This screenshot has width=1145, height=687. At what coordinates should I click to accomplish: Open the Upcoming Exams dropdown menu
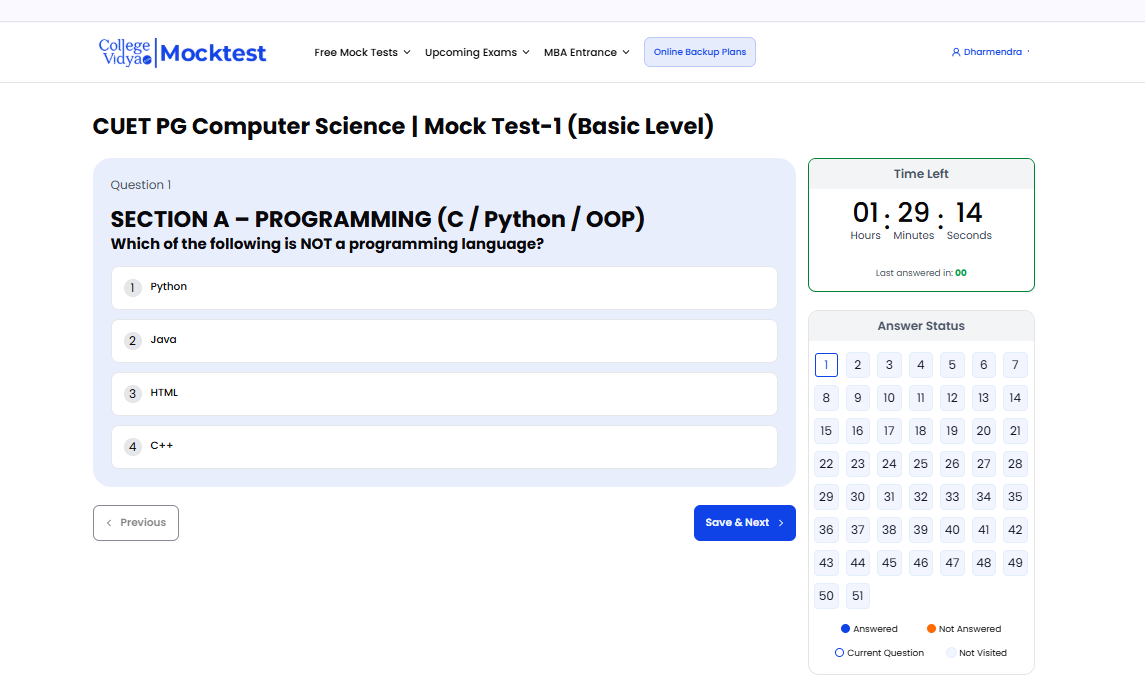[x=477, y=52]
